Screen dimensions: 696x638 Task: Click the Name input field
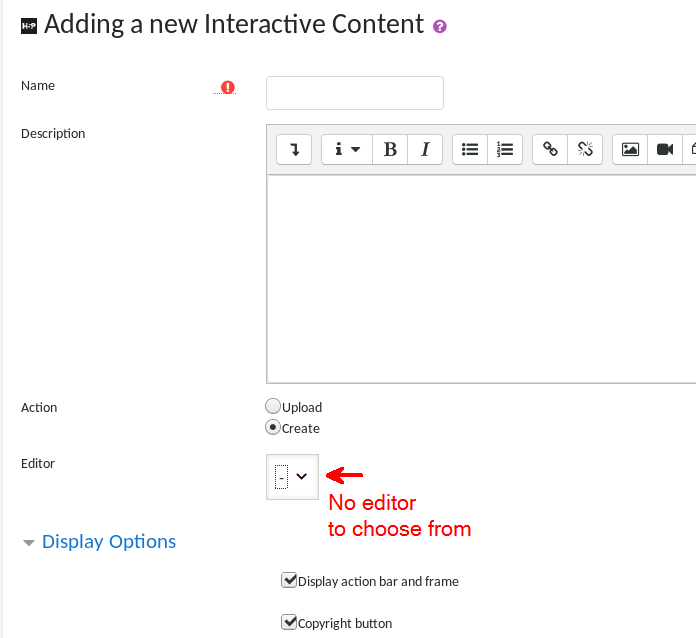355,93
